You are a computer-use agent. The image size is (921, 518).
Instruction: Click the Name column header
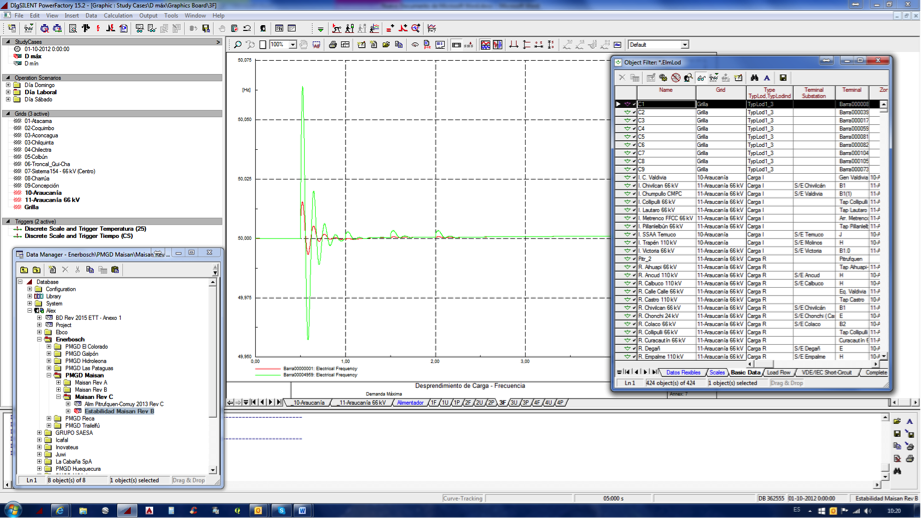pyautogui.click(x=665, y=91)
